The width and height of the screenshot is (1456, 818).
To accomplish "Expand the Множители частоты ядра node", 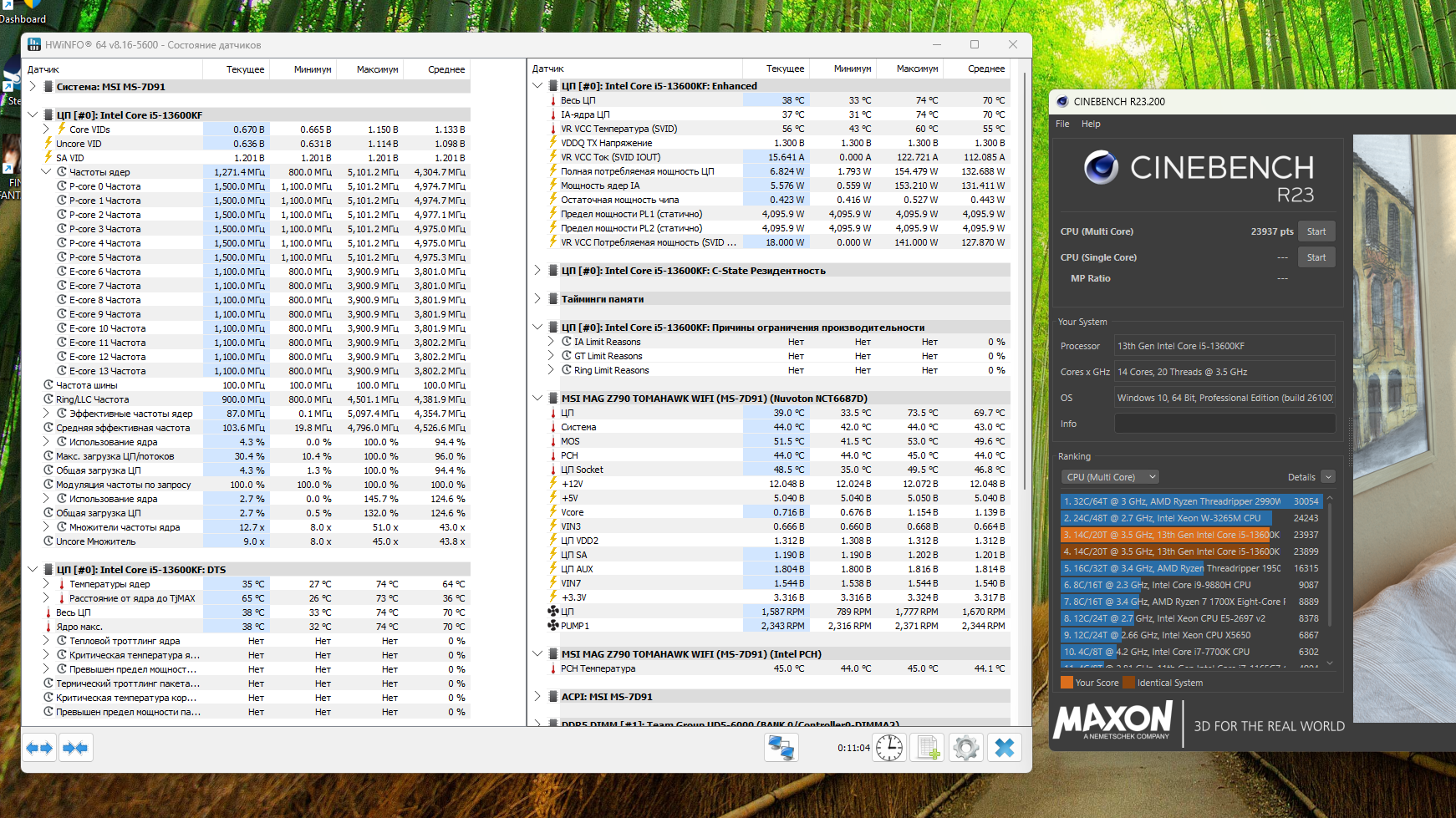I will pyautogui.click(x=46, y=527).
